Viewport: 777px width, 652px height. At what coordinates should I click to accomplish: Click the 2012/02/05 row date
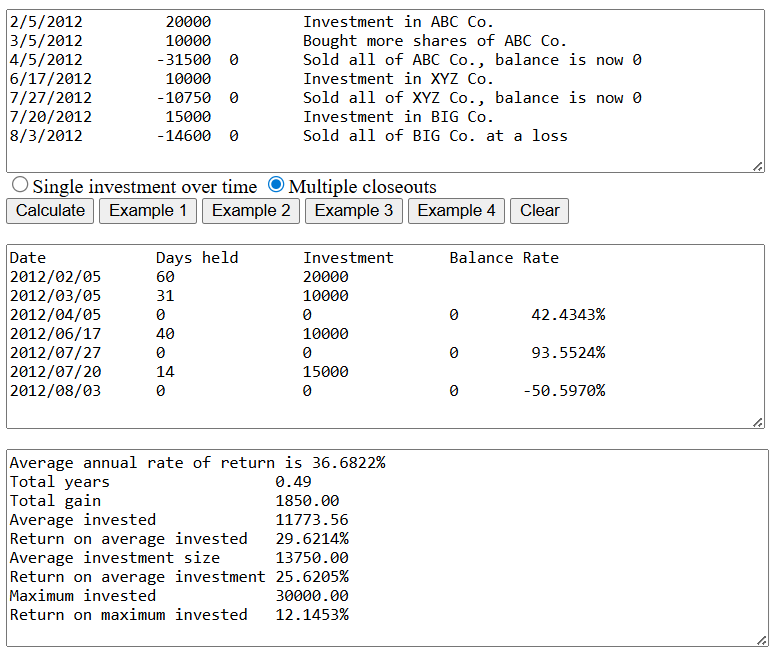(x=55, y=276)
